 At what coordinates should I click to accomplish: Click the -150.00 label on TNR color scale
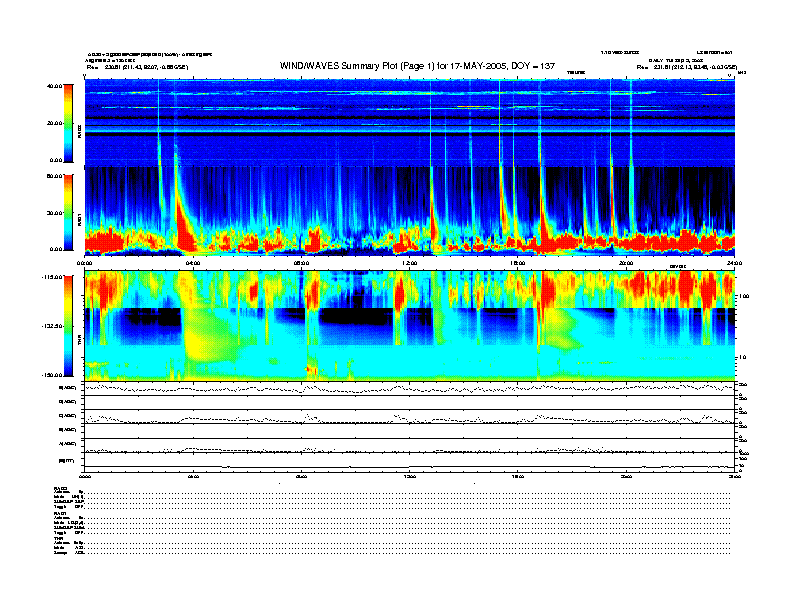(52, 375)
